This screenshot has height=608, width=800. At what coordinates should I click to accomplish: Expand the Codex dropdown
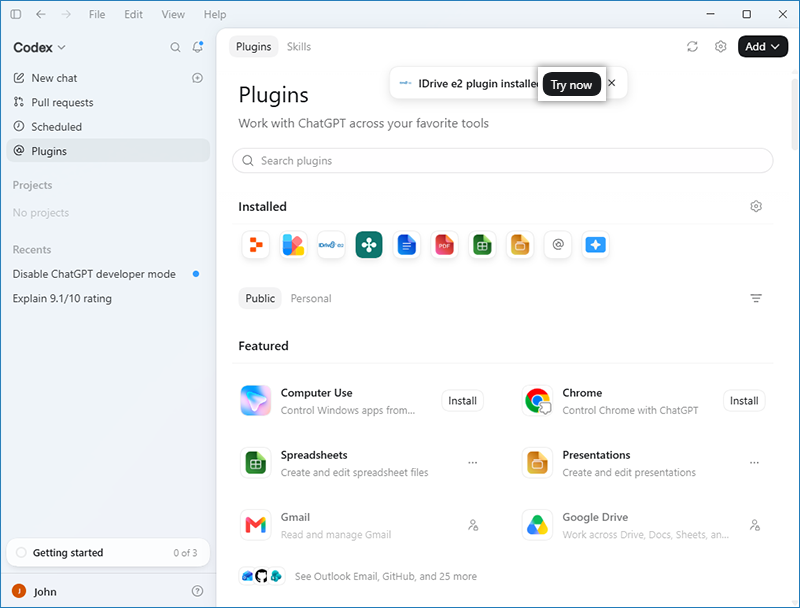(x=39, y=47)
